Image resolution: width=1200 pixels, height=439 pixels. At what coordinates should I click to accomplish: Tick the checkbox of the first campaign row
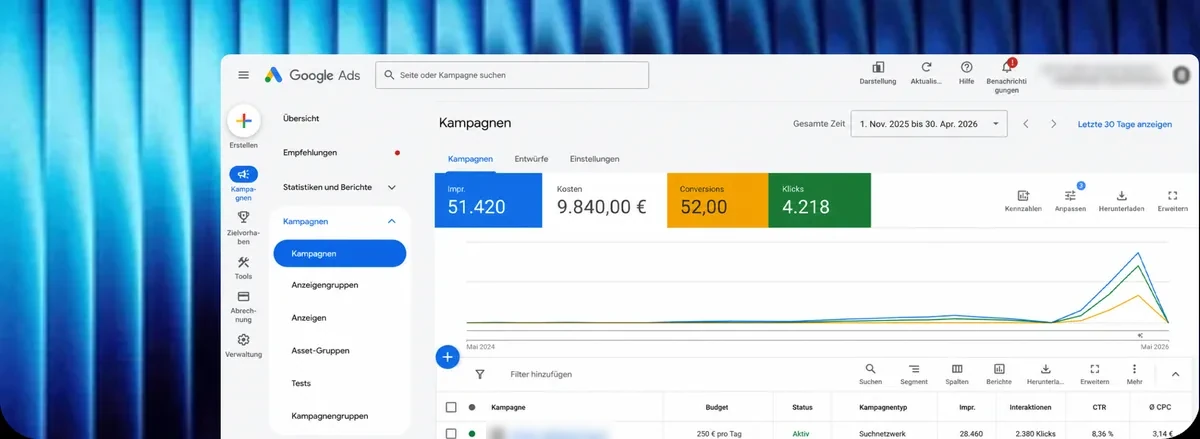pyautogui.click(x=451, y=433)
